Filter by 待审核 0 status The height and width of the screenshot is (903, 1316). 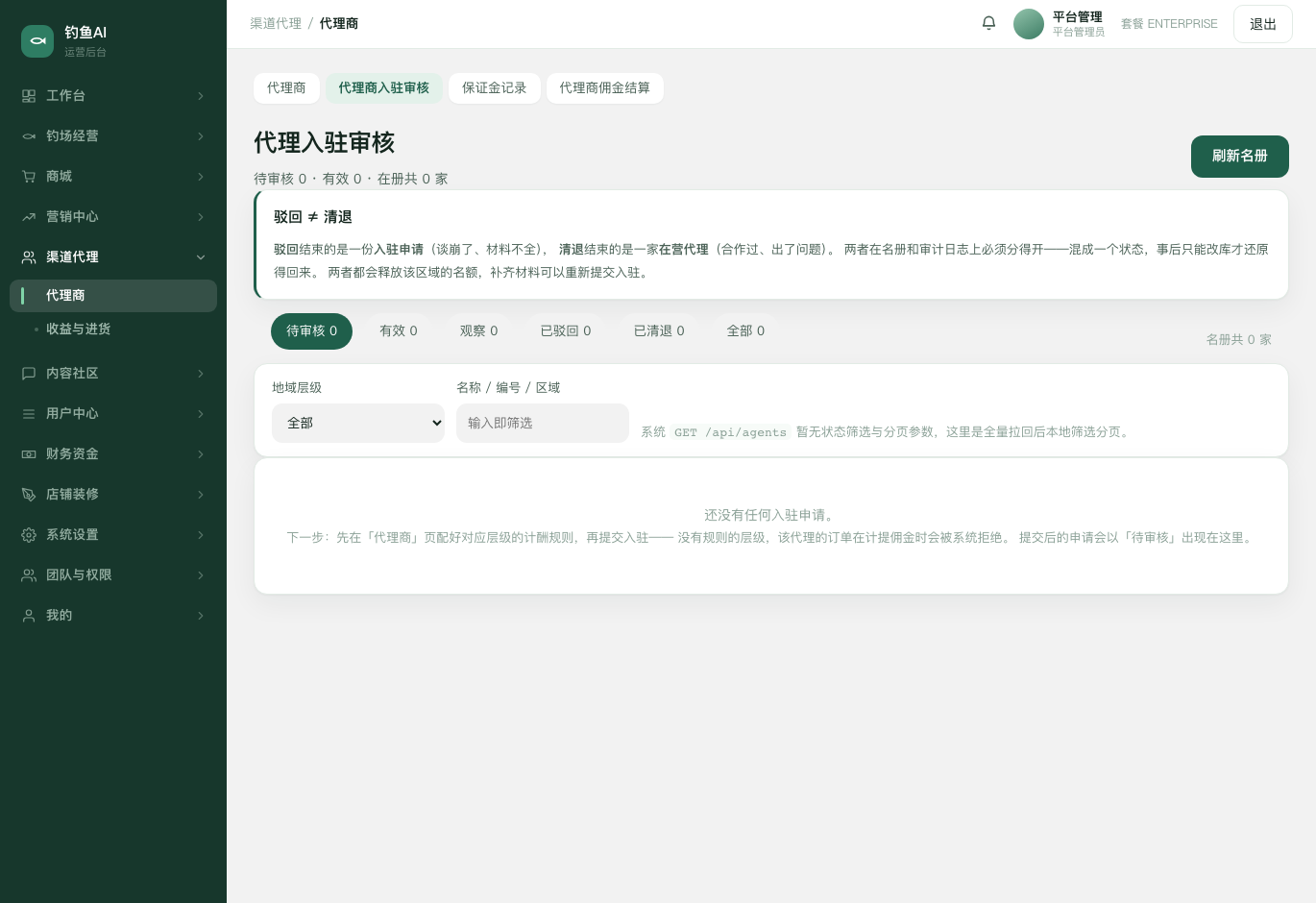pyautogui.click(x=312, y=331)
